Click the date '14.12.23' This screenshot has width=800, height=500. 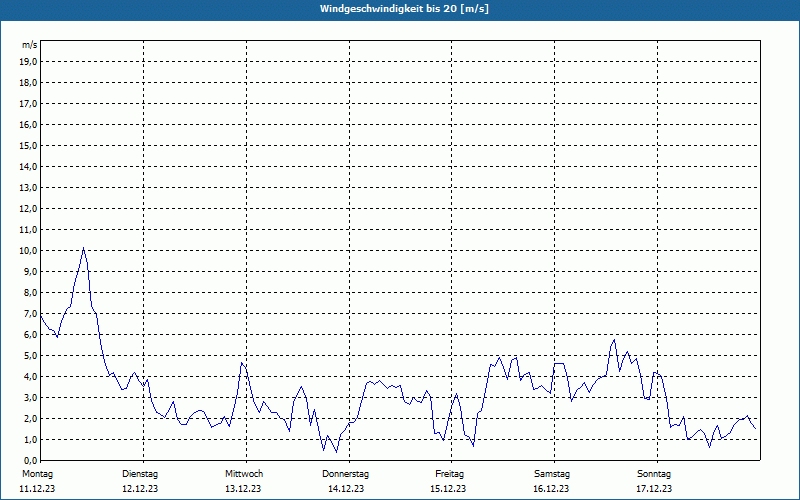tap(346, 489)
